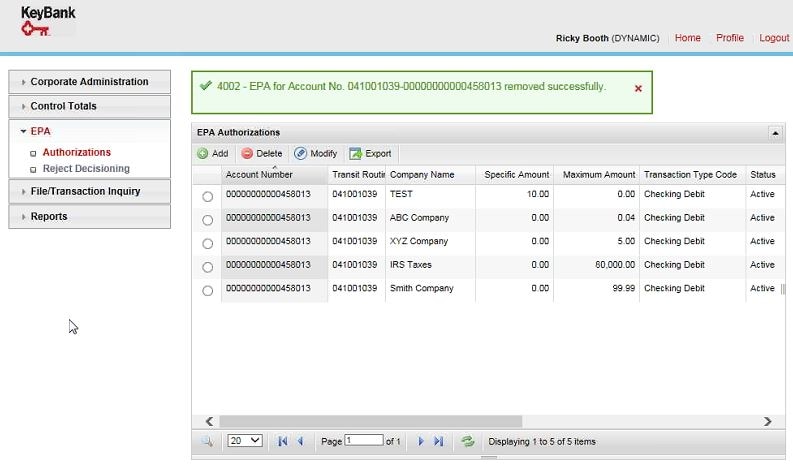Go to the next page
This screenshot has height=465, width=793.
pyautogui.click(x=421, y=441)
